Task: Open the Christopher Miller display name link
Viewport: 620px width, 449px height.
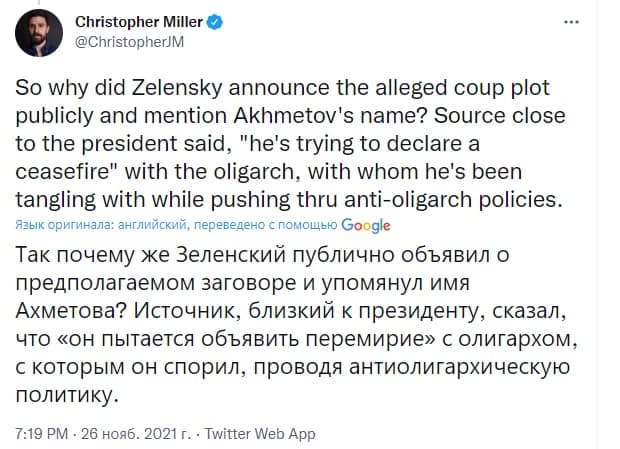Action: click(134, 22)
